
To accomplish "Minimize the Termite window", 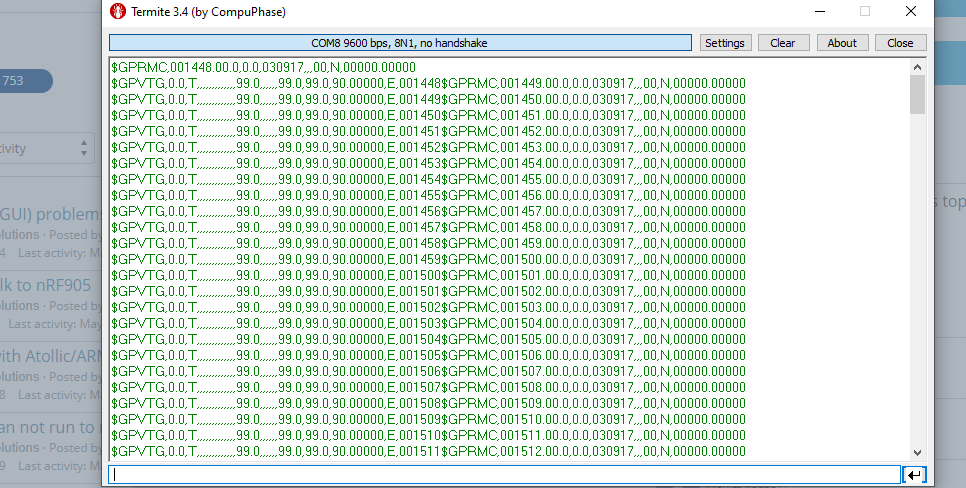I will pos(820,11).
